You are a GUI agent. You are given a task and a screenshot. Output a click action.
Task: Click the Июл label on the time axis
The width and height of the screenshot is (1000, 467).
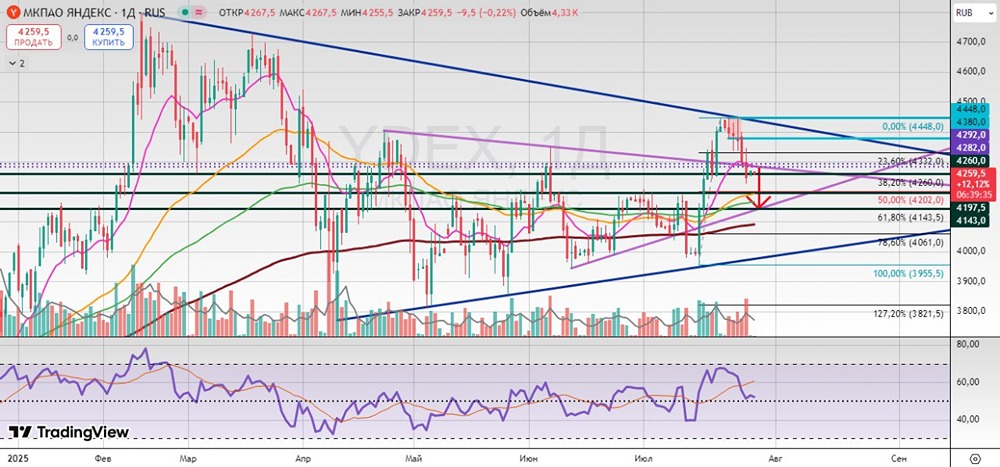click(645, 458)
